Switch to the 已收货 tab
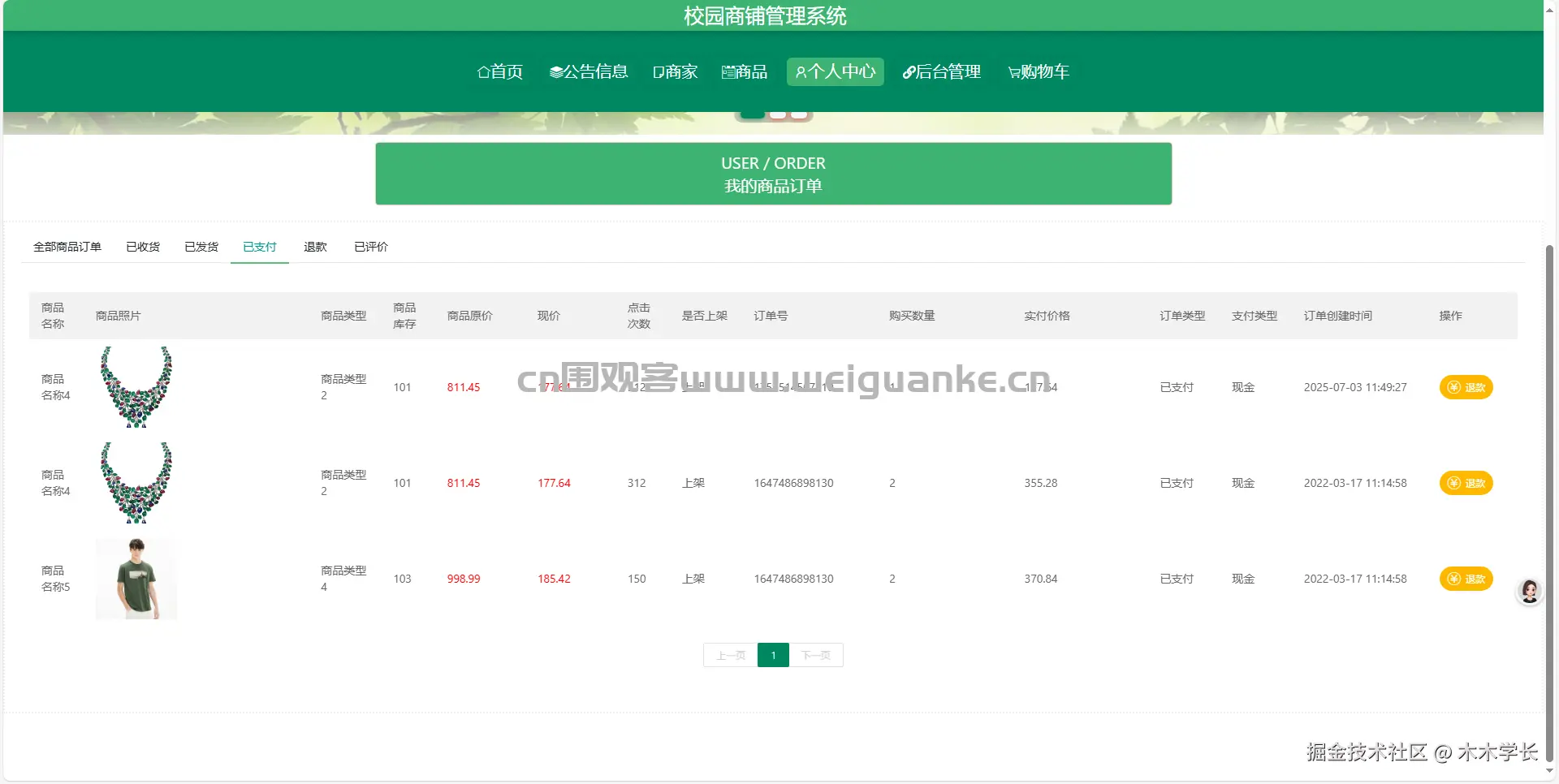This screenshot has height=784, width=1559. click(143, 247)
